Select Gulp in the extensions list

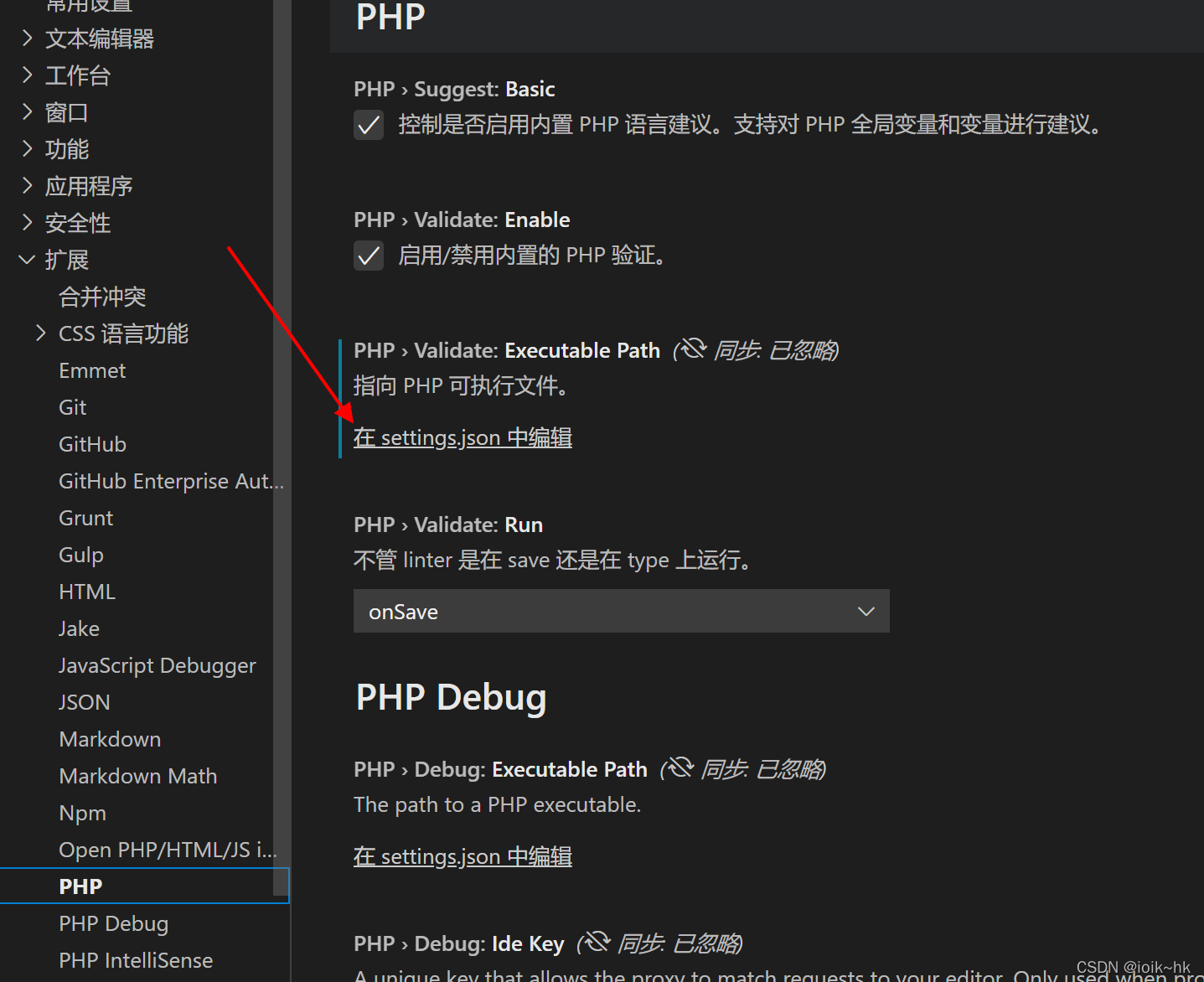point(81,555)
